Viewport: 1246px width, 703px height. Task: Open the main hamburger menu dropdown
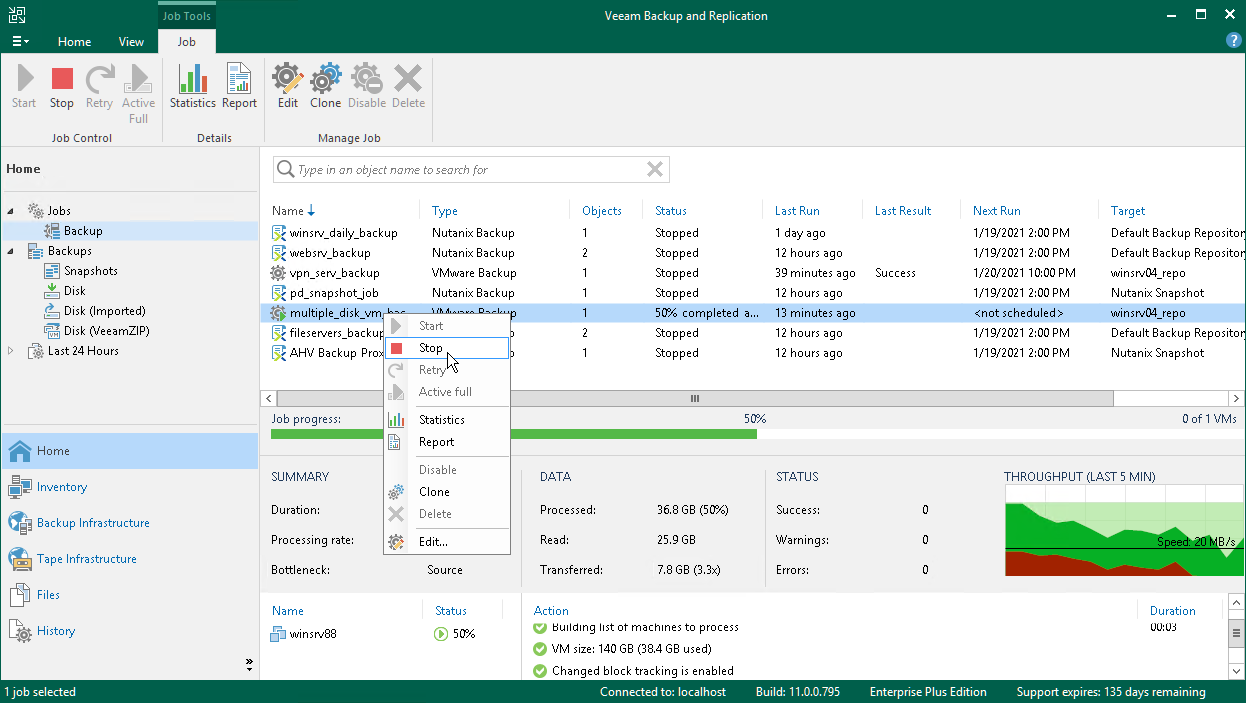point(20,42)
